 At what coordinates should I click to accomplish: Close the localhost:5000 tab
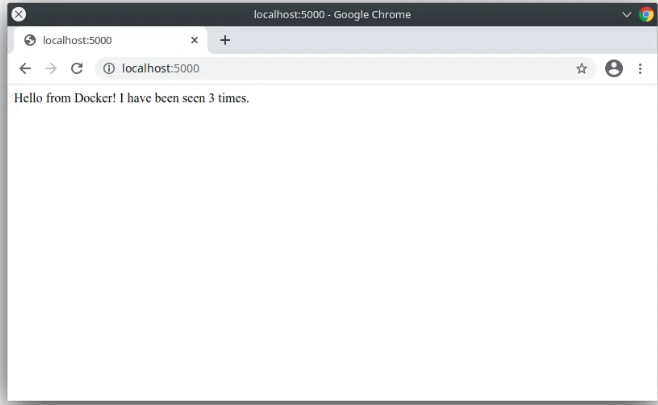coord(194,40)
